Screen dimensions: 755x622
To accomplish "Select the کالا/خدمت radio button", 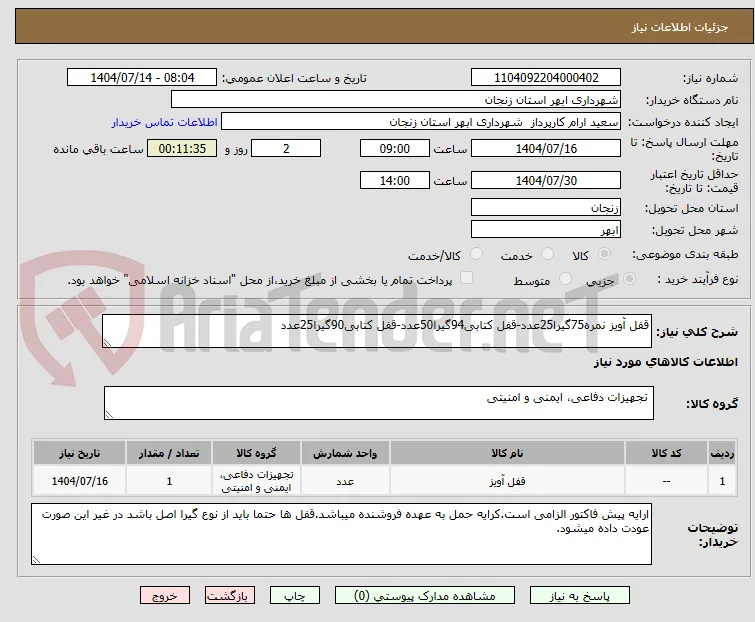I will 476,253.
